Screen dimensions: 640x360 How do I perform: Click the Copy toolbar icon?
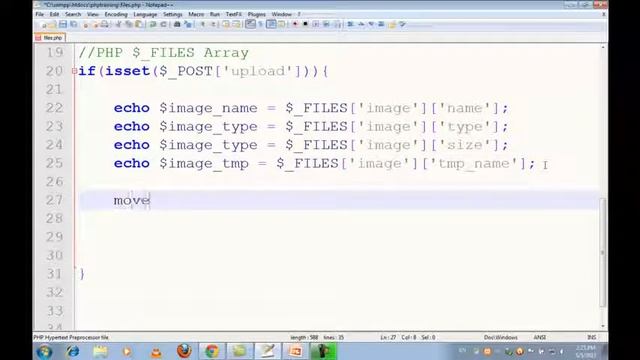(x=129, y=24)
